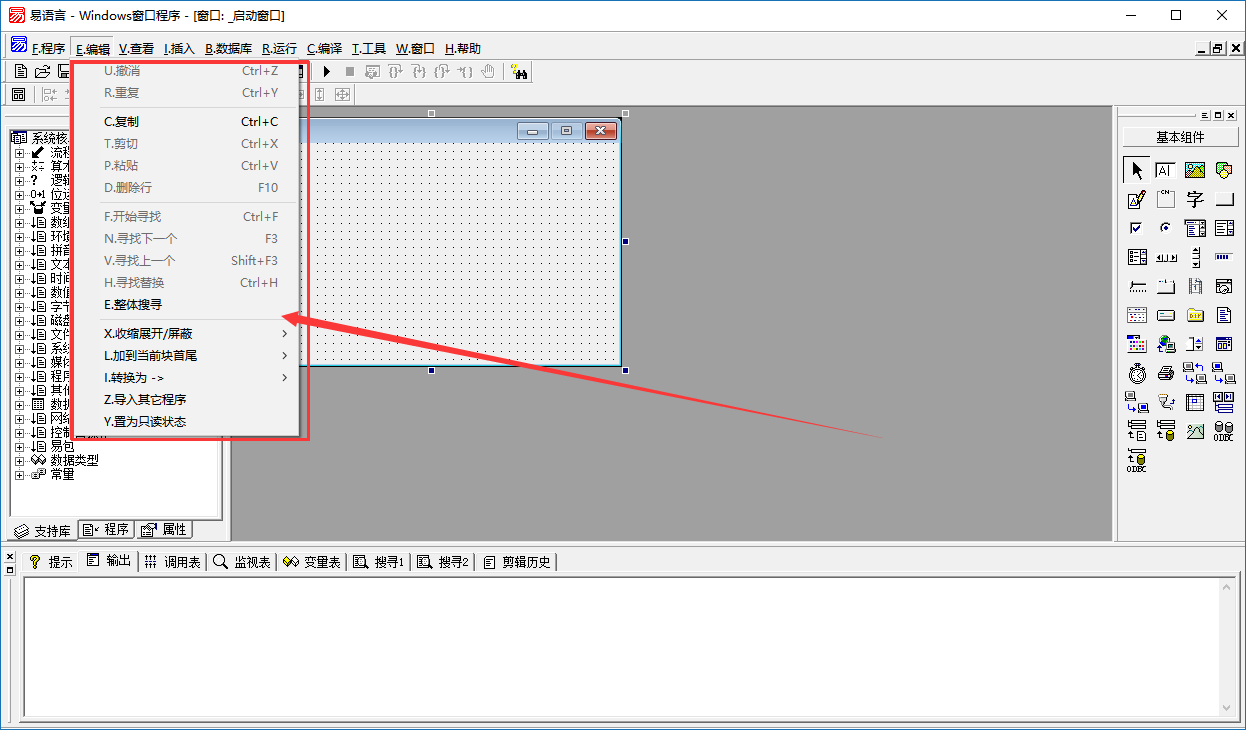Click the New file toolbar icon
1246x730 pixels.
pos(20,72)
